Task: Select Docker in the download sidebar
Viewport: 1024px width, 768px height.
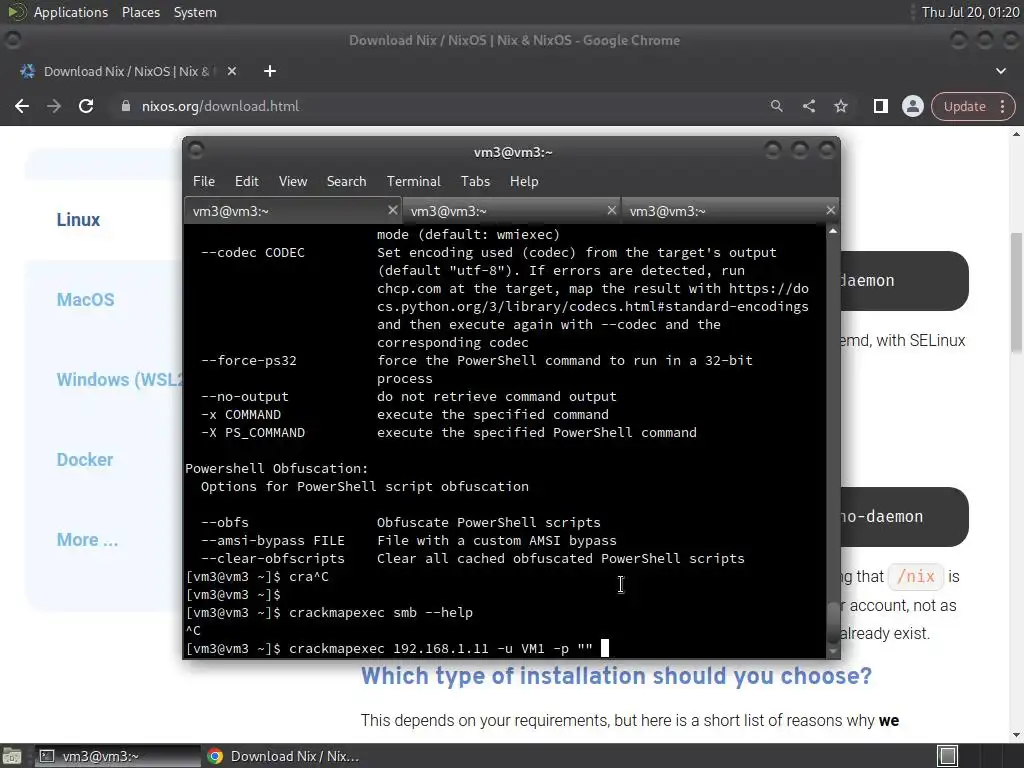Action: [x=85, y=460]
